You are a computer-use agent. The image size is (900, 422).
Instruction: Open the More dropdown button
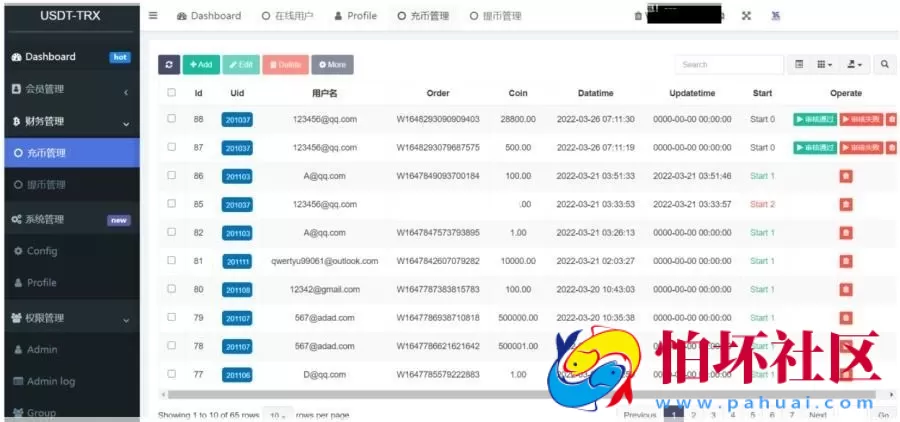click(332, 65)
